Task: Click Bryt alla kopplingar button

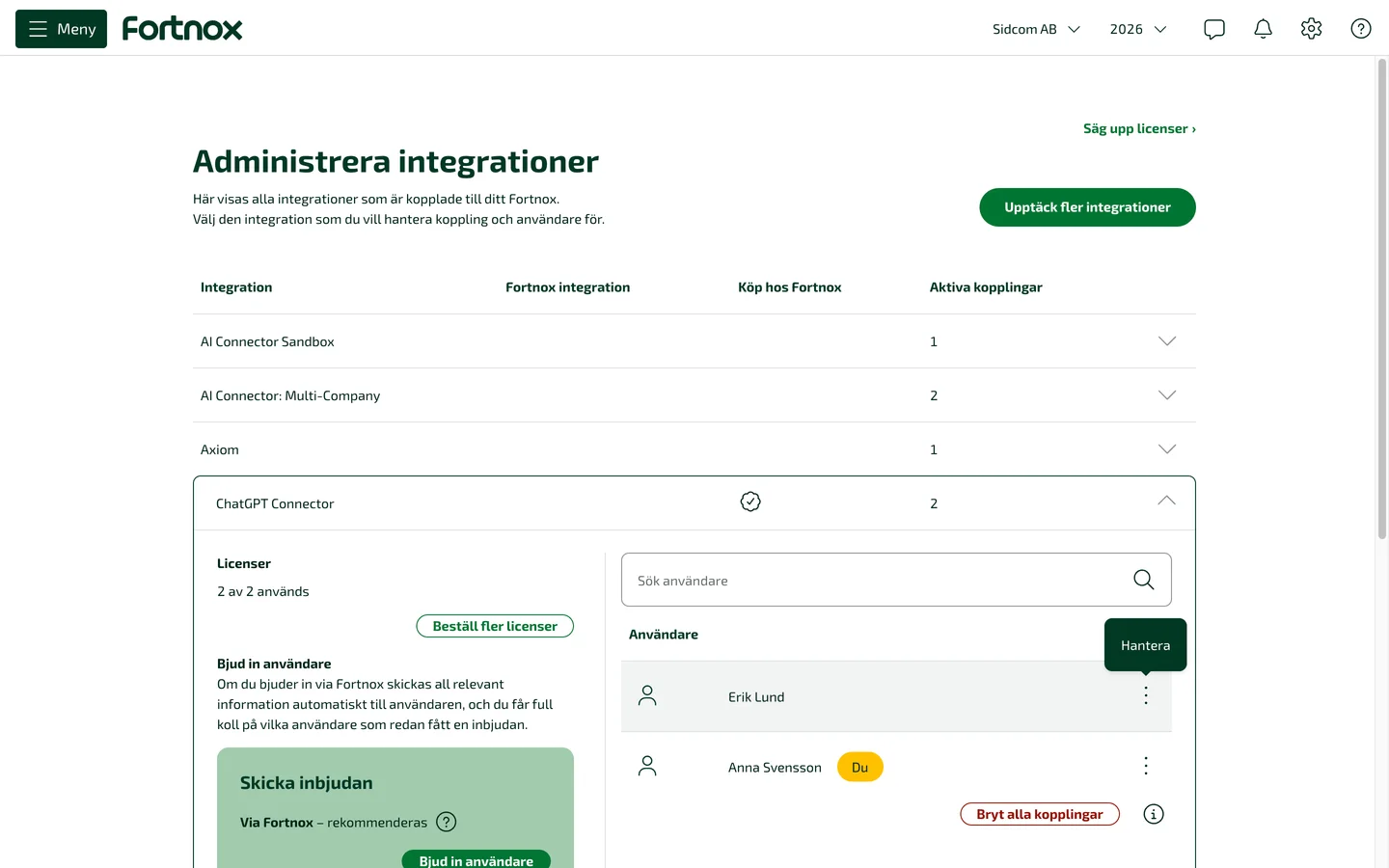Action: (1040, 814)
